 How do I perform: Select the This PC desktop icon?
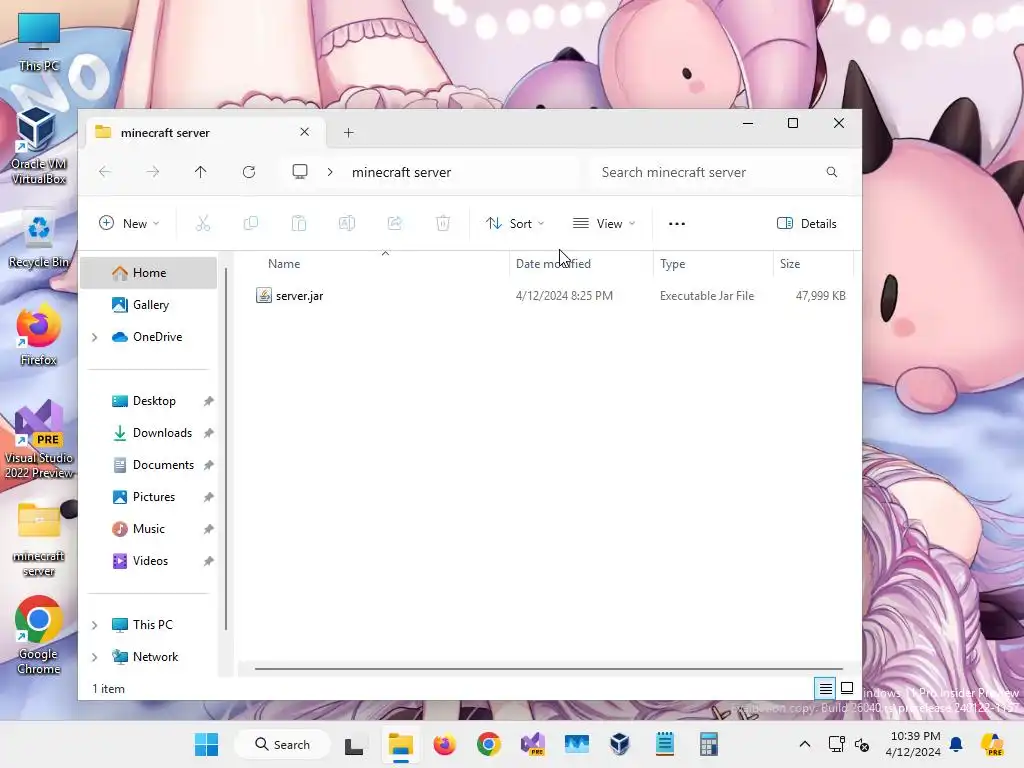39,42
